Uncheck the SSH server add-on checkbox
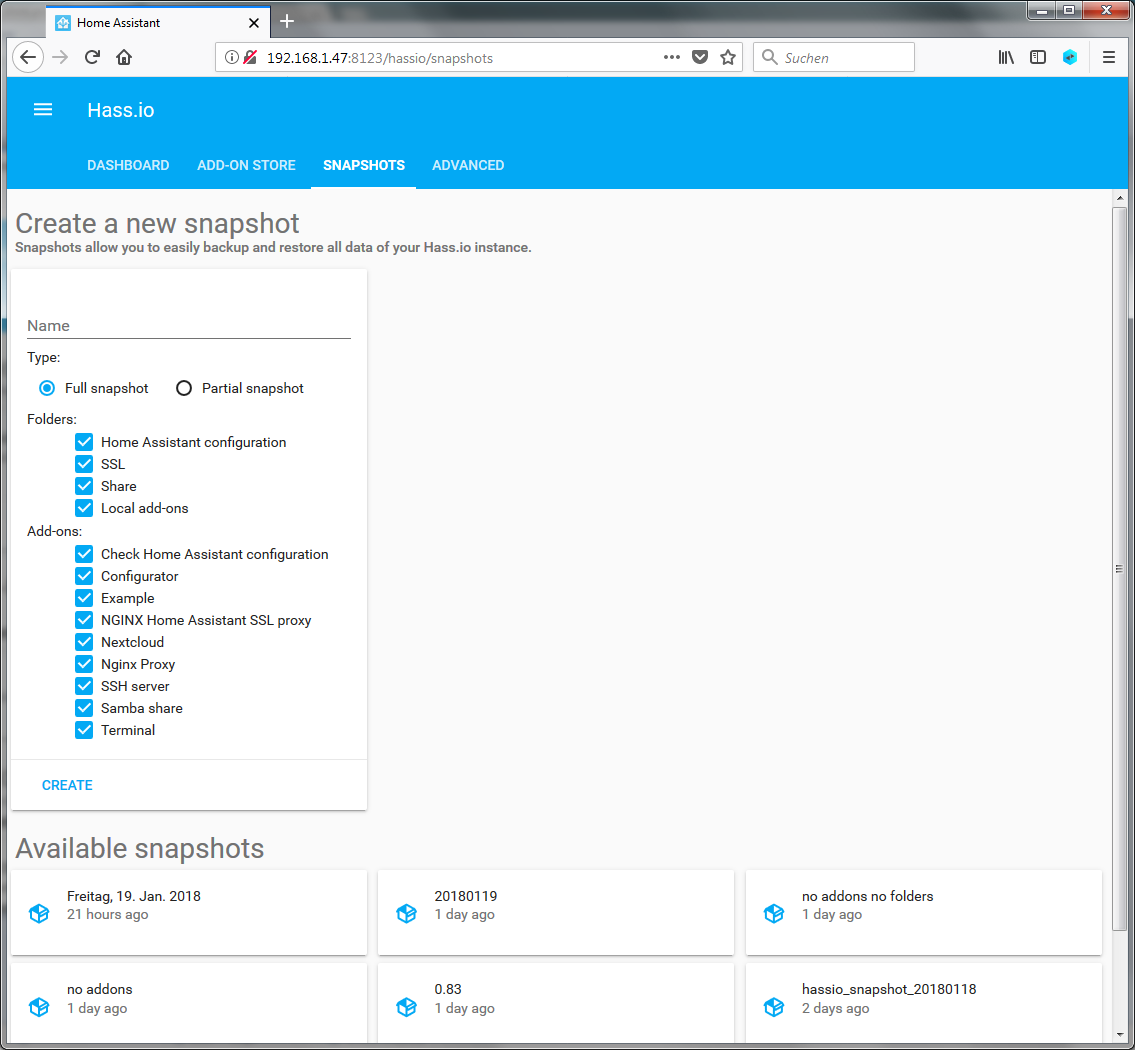Image resolution: width=1135 pixels, height=1050 pixels. tap(84, 686)
